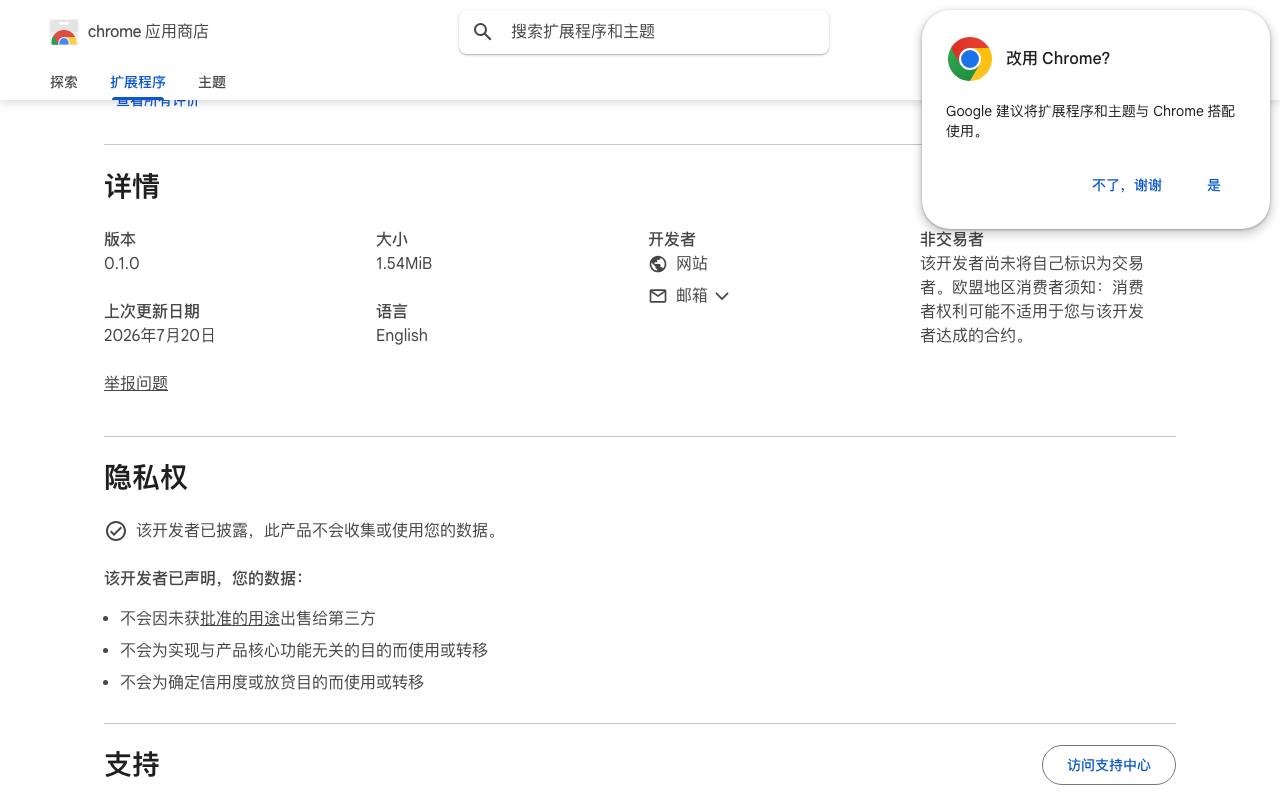Confirm switching to Chrome with 是
Viewport: 1280px width, 800px height.
click(x=1214, y=185)
